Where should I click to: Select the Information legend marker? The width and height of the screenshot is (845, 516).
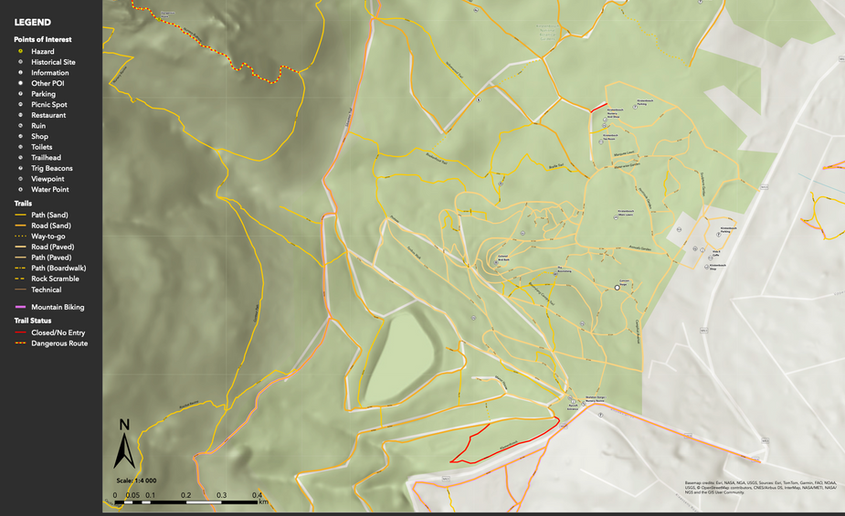pyautogui.click(x=20, y=72)
